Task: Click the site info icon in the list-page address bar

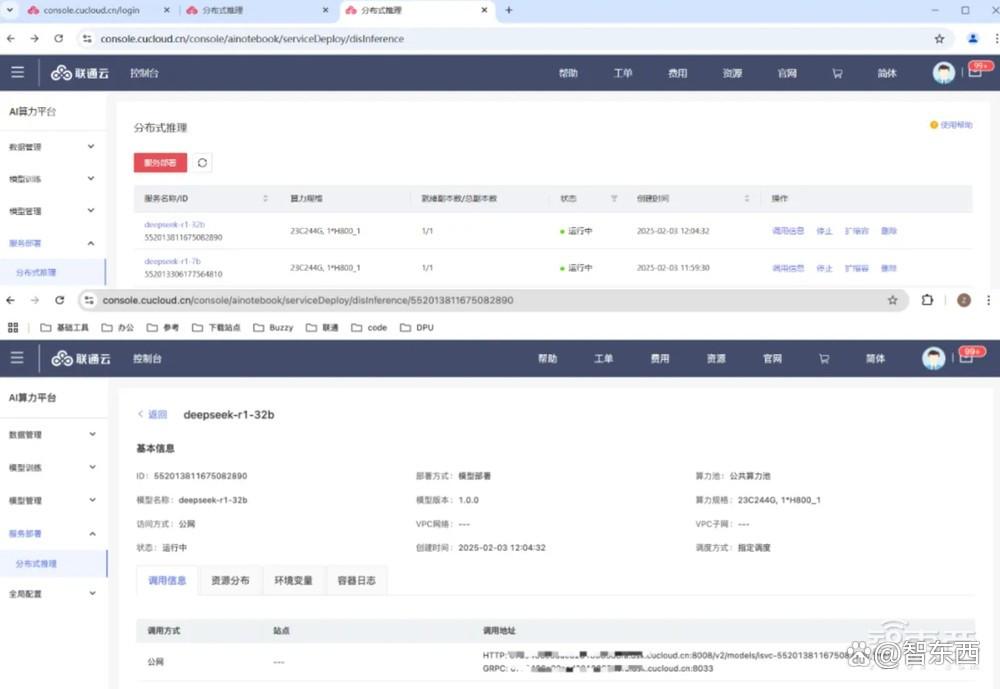Action: pos(87,38)
